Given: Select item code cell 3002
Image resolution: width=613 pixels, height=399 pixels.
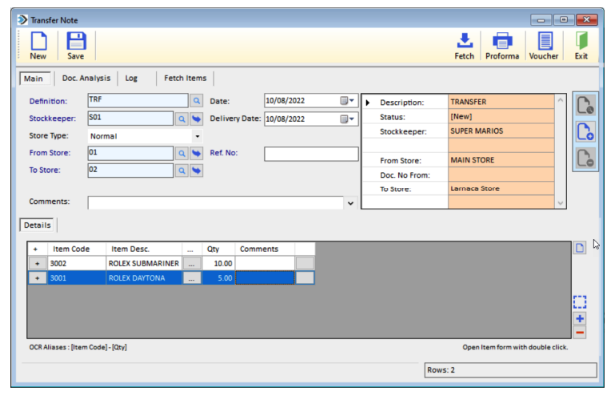Looking at the screenshot, I should [77, 263].
